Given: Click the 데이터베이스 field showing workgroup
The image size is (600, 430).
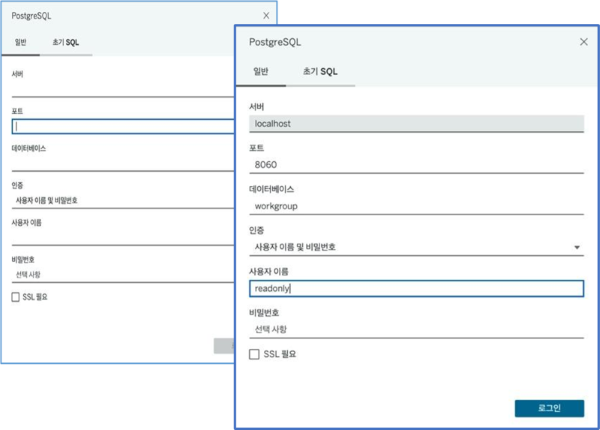Looking at the screenshot, I should click(416, 206).
